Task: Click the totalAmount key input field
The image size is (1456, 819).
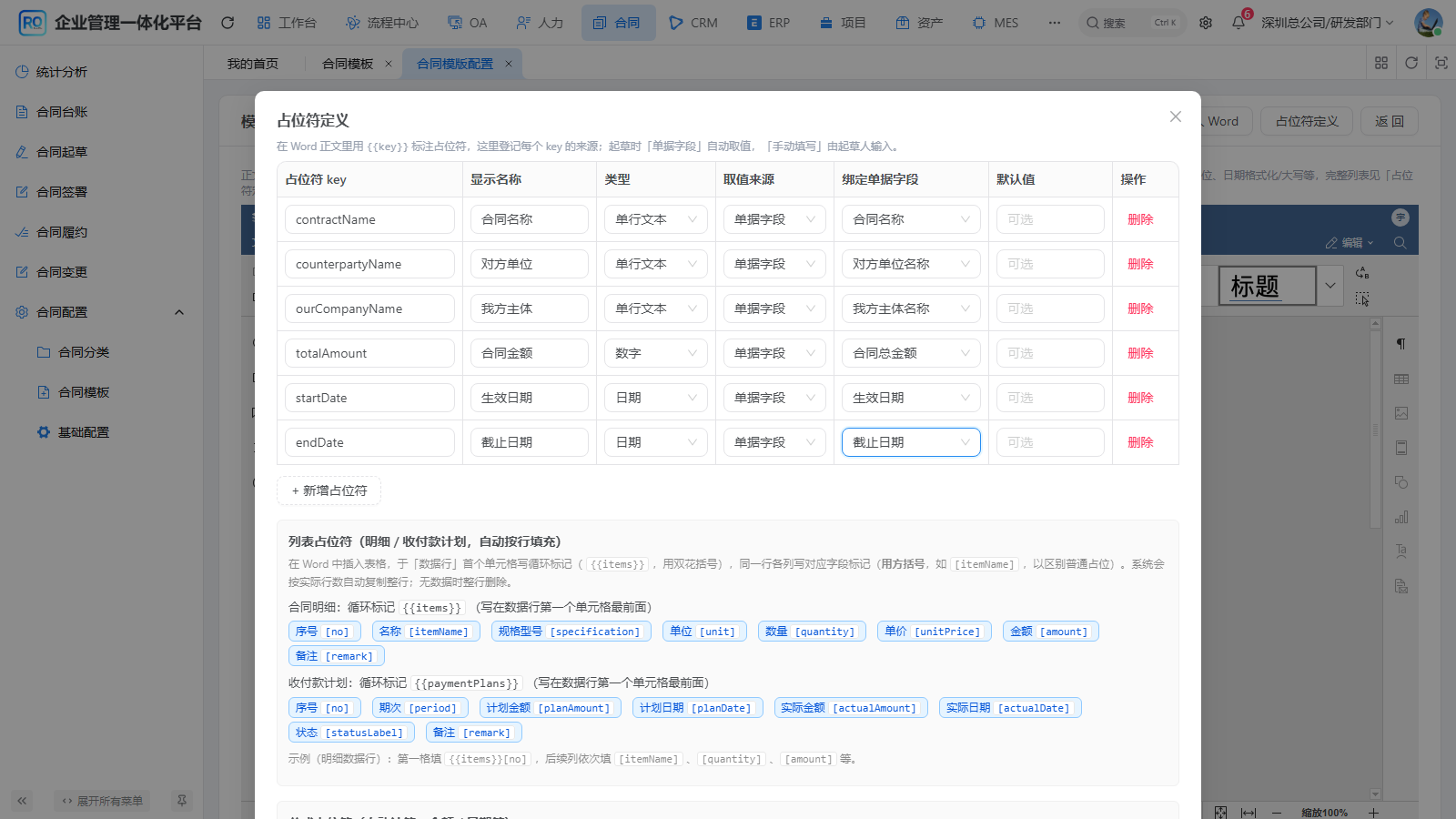Action: pyautogui.click(x=369, y=353)
